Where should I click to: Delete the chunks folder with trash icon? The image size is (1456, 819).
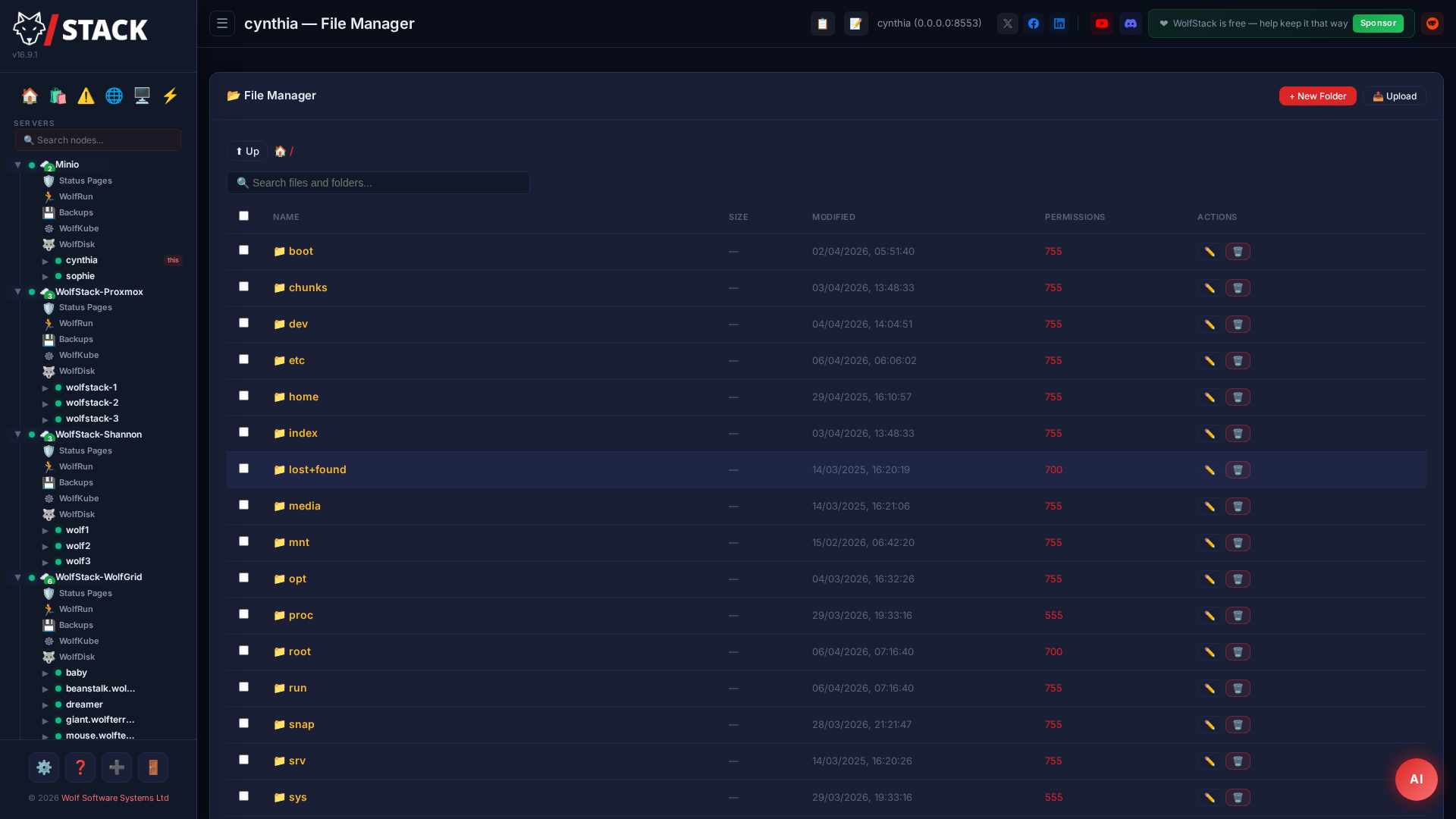click(x=1238, y=288)
